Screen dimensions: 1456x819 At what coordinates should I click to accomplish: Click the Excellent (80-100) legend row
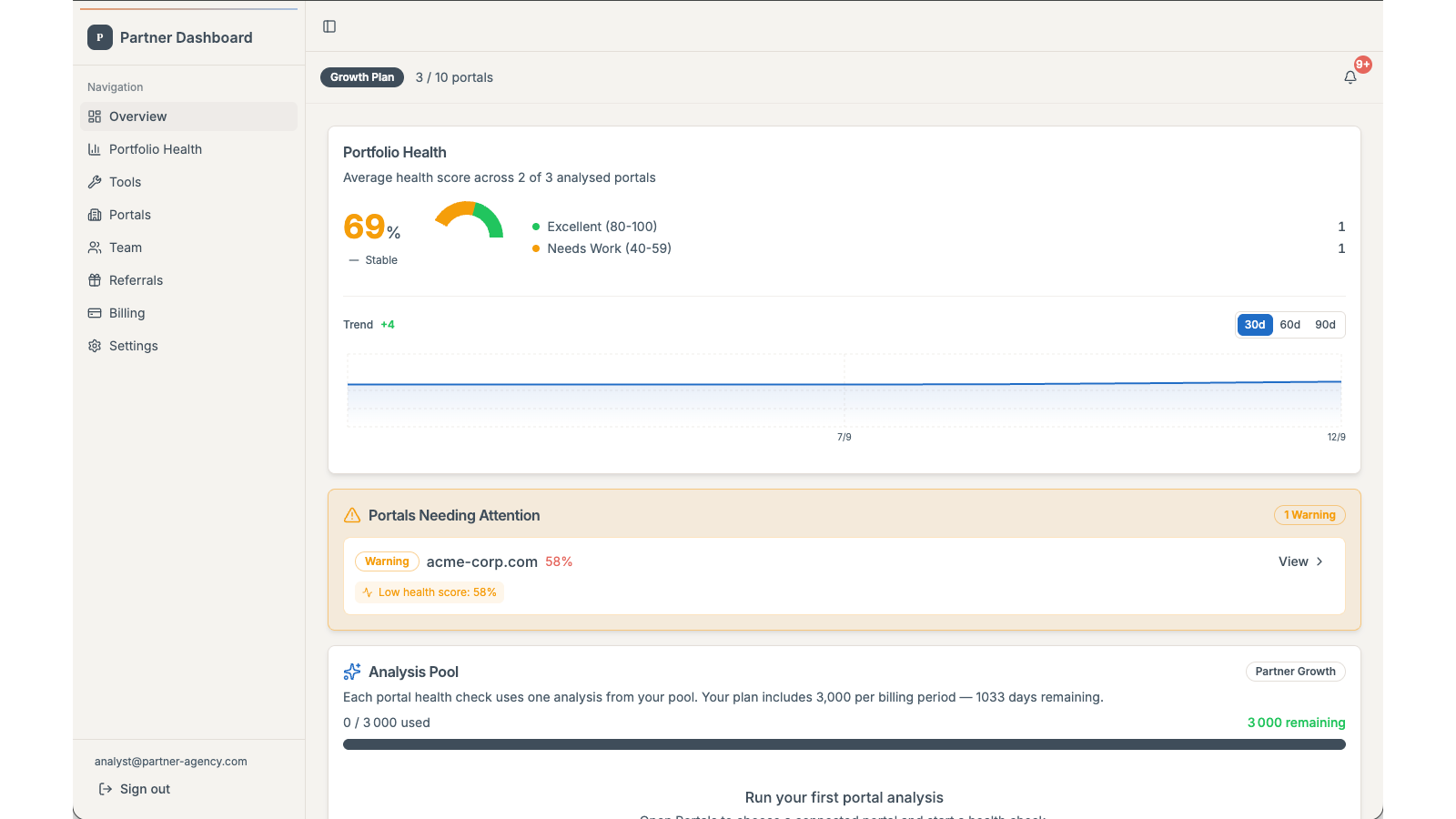938,227
